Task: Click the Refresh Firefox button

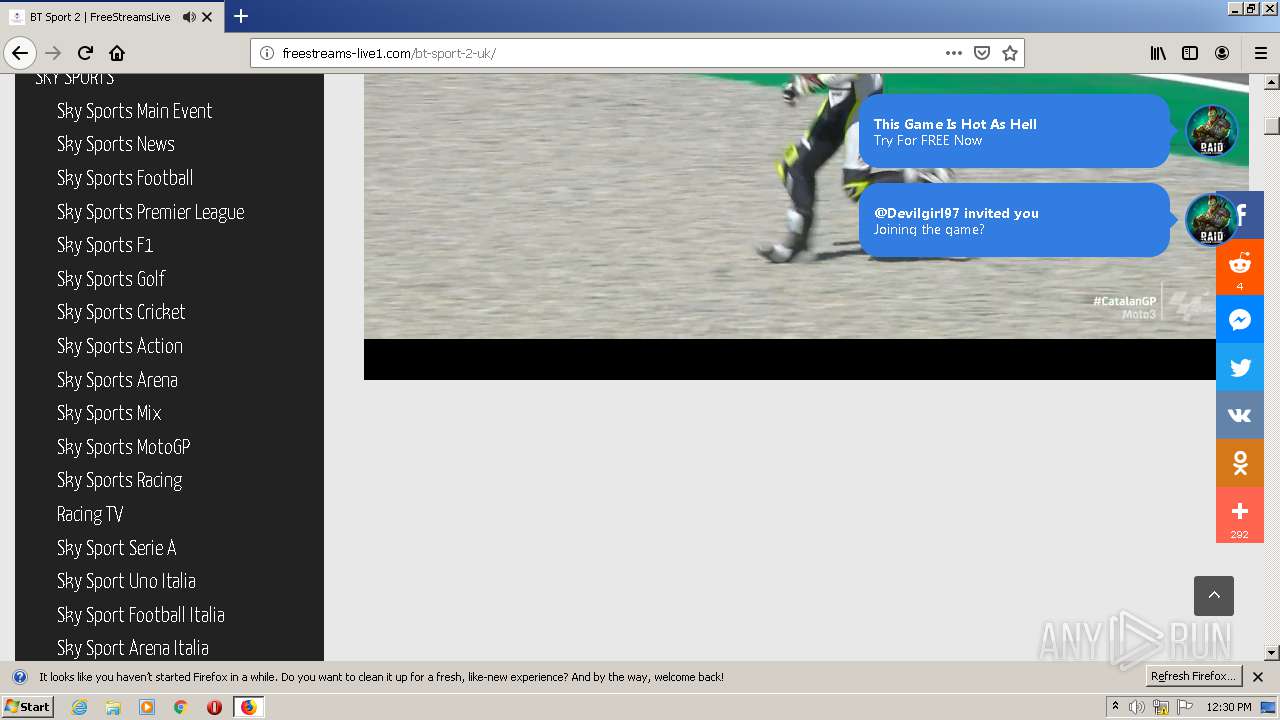Action: tap(1193, 676)
